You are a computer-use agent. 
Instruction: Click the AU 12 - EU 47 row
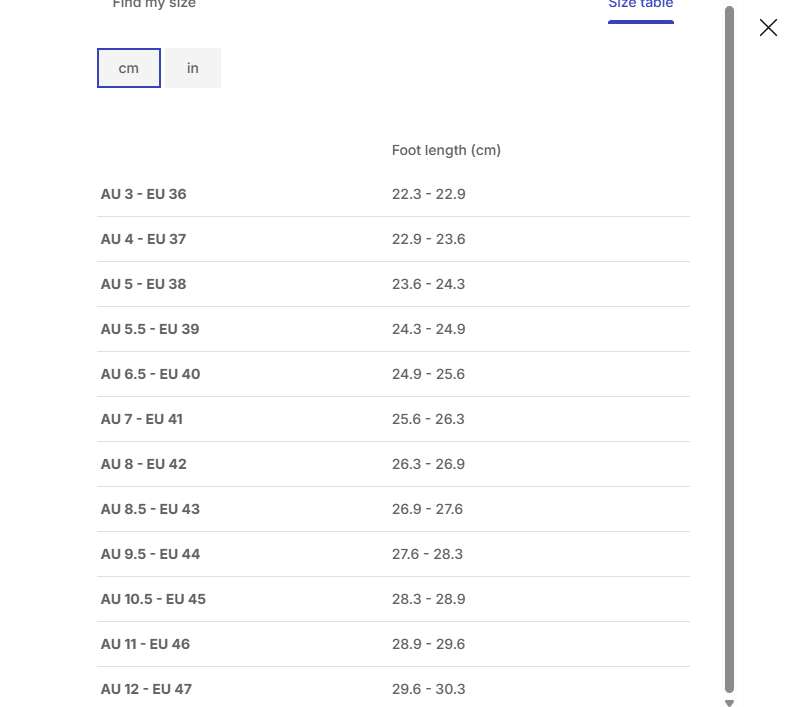[146, 689]
